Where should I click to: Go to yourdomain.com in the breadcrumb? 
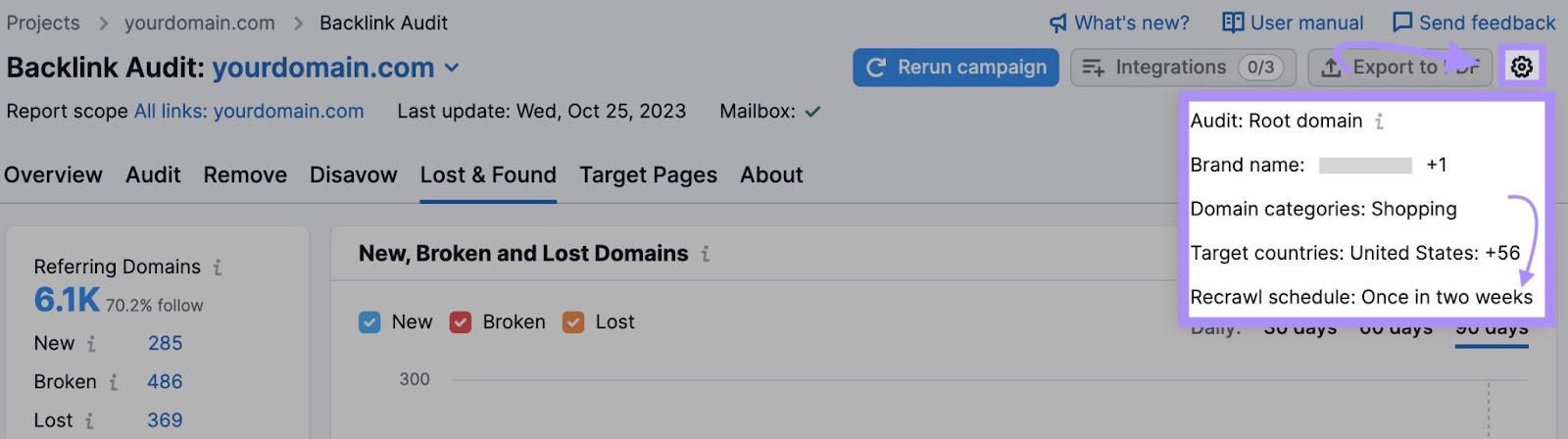tap(199, 23)
